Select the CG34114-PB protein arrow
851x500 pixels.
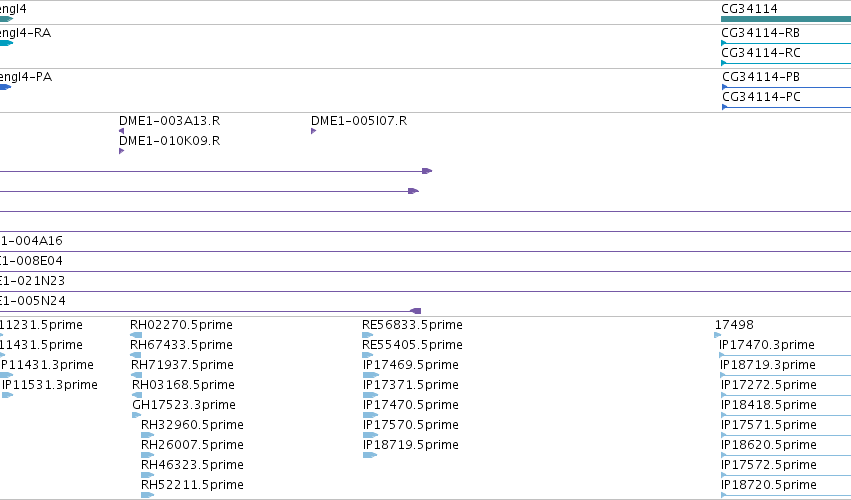tap(786, 87)
